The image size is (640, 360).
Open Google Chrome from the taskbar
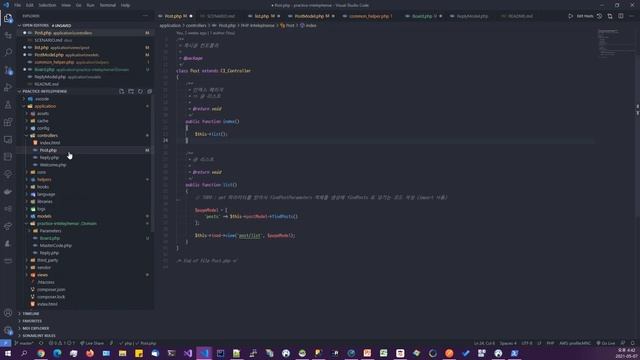[x=41, y=353]
